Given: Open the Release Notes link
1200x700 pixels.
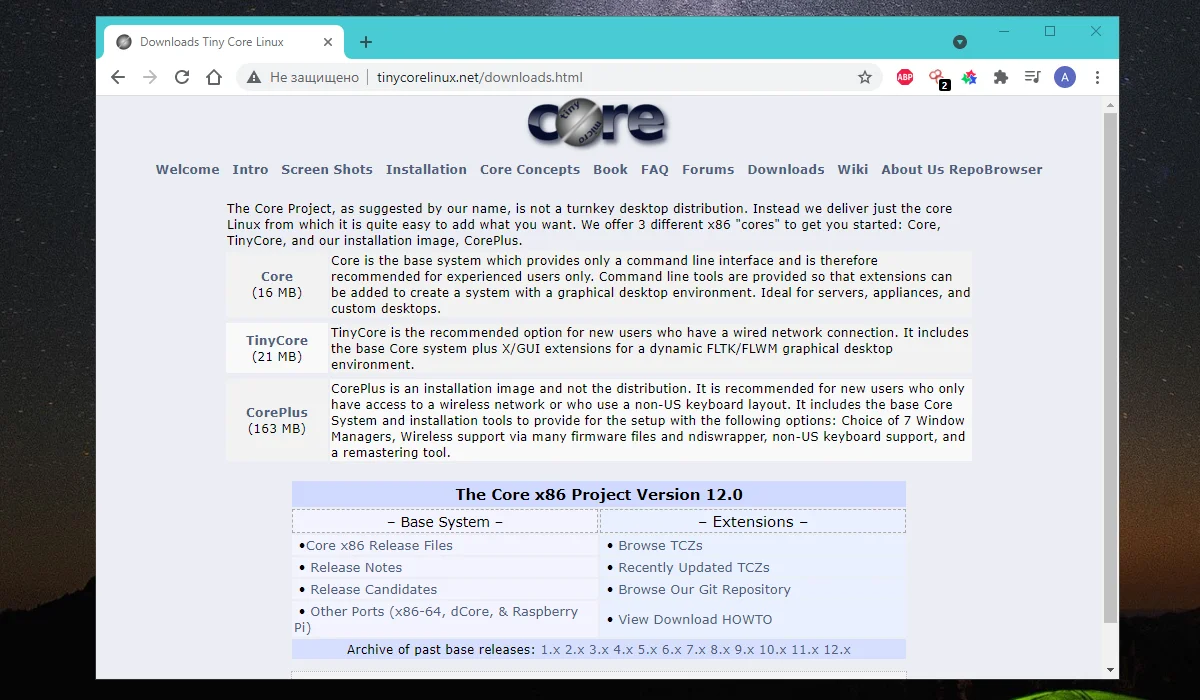Looking at the screenshot, I should click(x=356, y=568).
